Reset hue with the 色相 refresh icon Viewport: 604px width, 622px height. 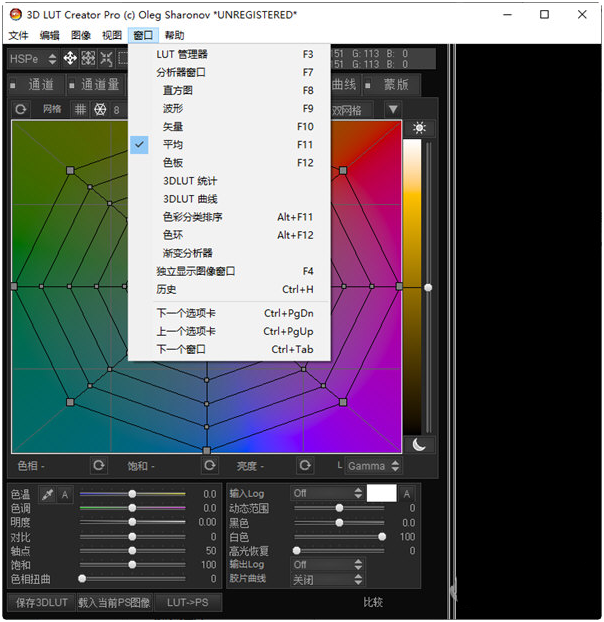(98, 466)
